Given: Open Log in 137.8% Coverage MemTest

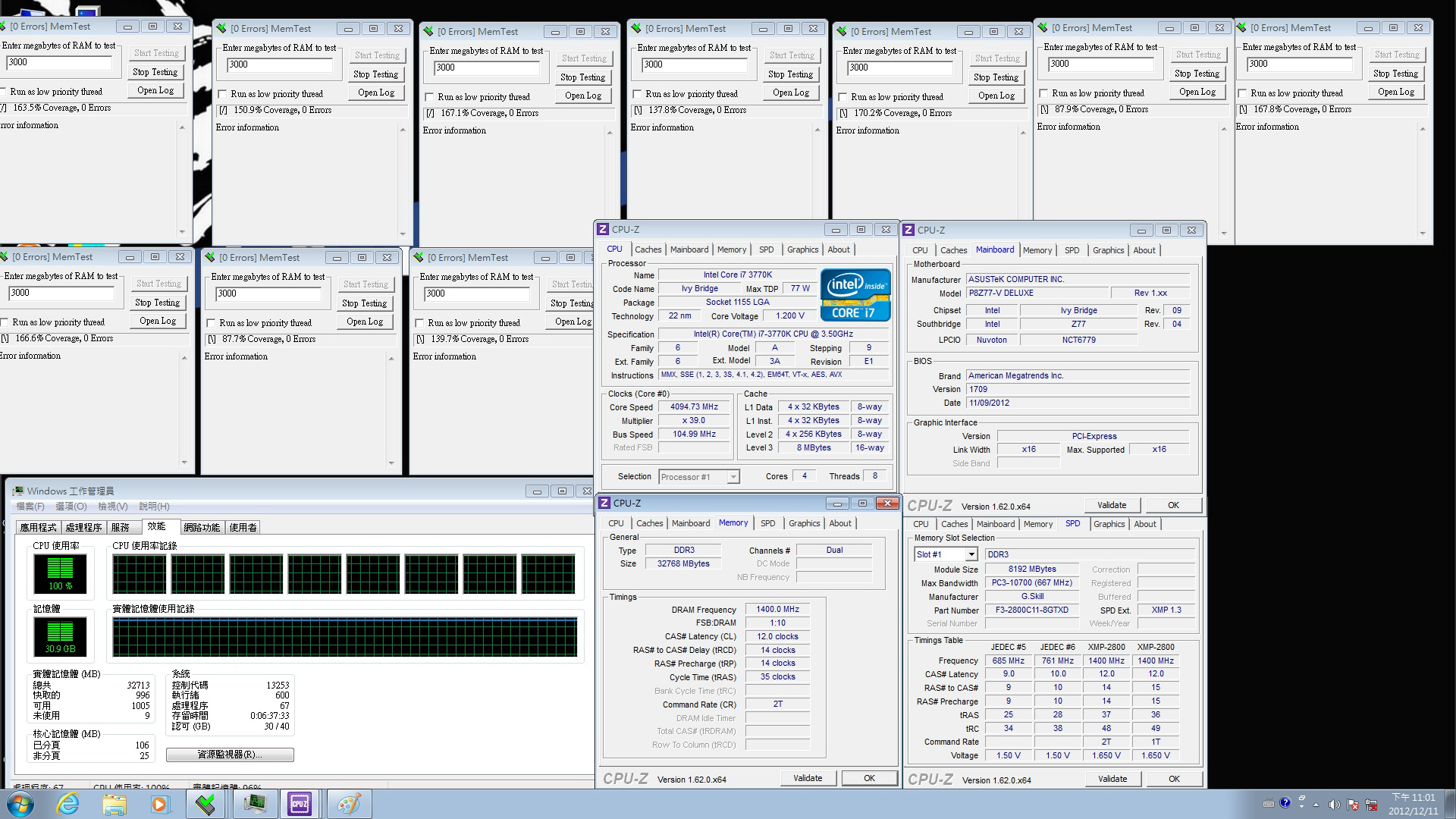Looking at the screenshot, I should coord(791,93).
